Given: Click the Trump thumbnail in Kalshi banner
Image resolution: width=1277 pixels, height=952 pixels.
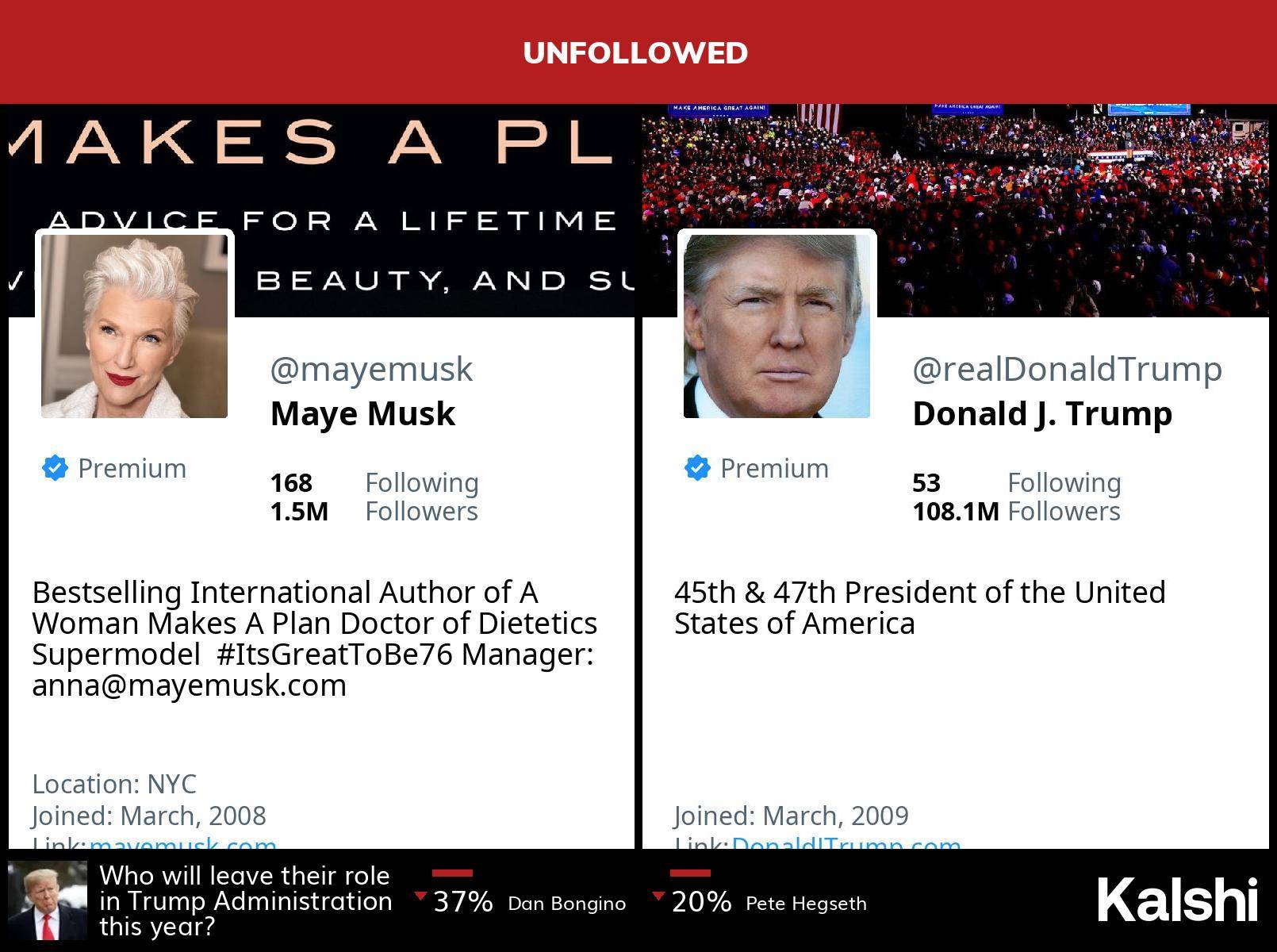Looking at the screenshot, I should pyautogui.click(x=48, y=900).
